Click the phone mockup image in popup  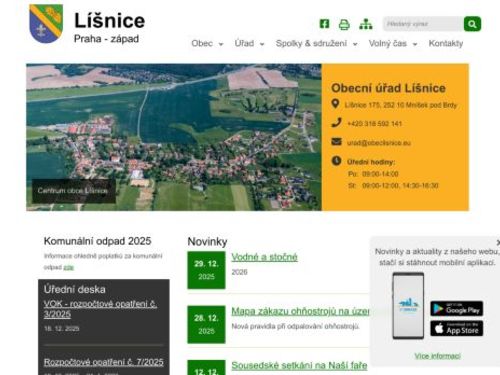(408, 306)
